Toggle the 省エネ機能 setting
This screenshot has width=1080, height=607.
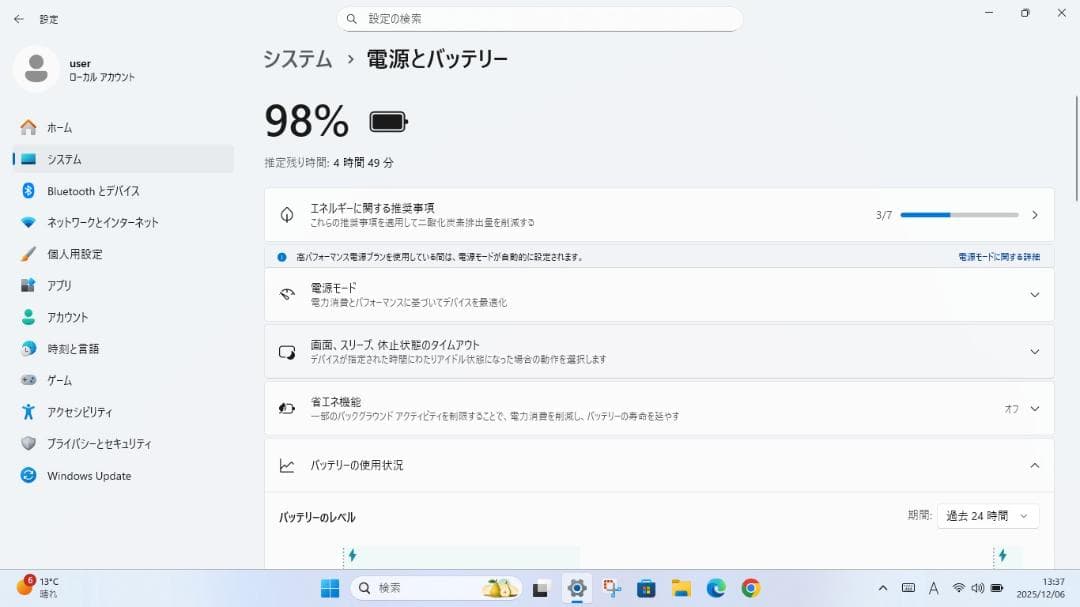click(1035, 408)
